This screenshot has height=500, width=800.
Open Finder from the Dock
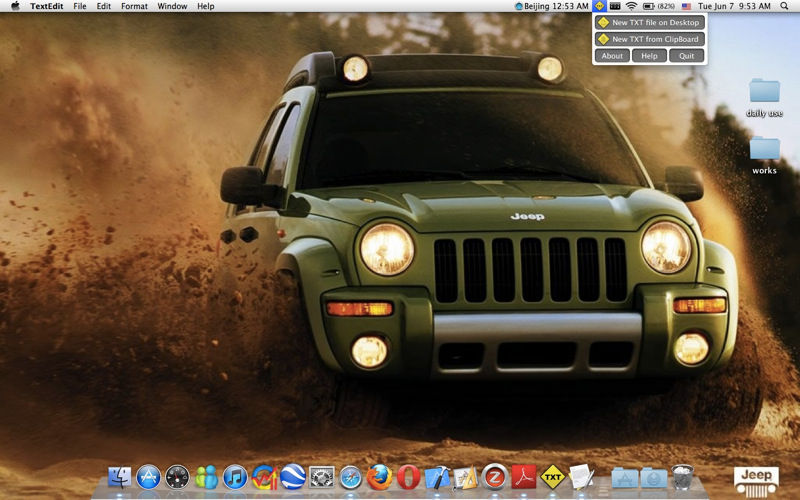click(x=119, y=478)
